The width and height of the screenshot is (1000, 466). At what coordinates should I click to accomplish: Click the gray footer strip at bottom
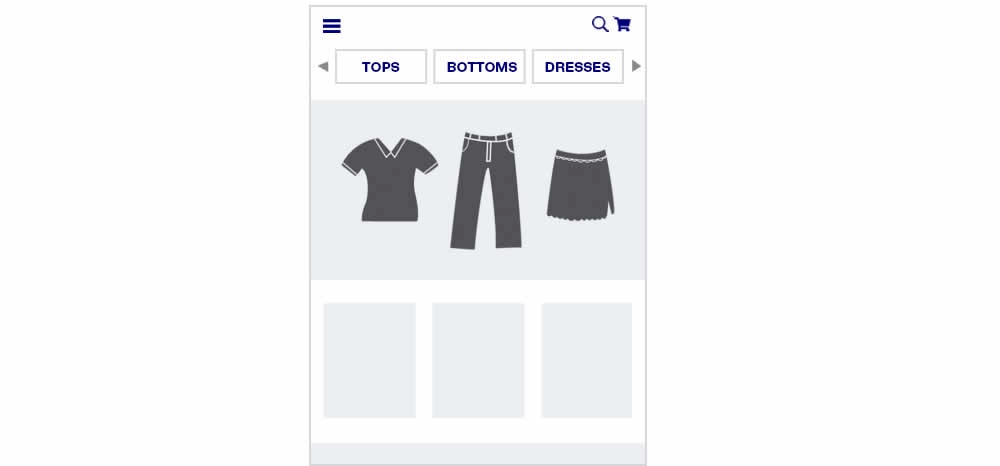click(478, 453)
